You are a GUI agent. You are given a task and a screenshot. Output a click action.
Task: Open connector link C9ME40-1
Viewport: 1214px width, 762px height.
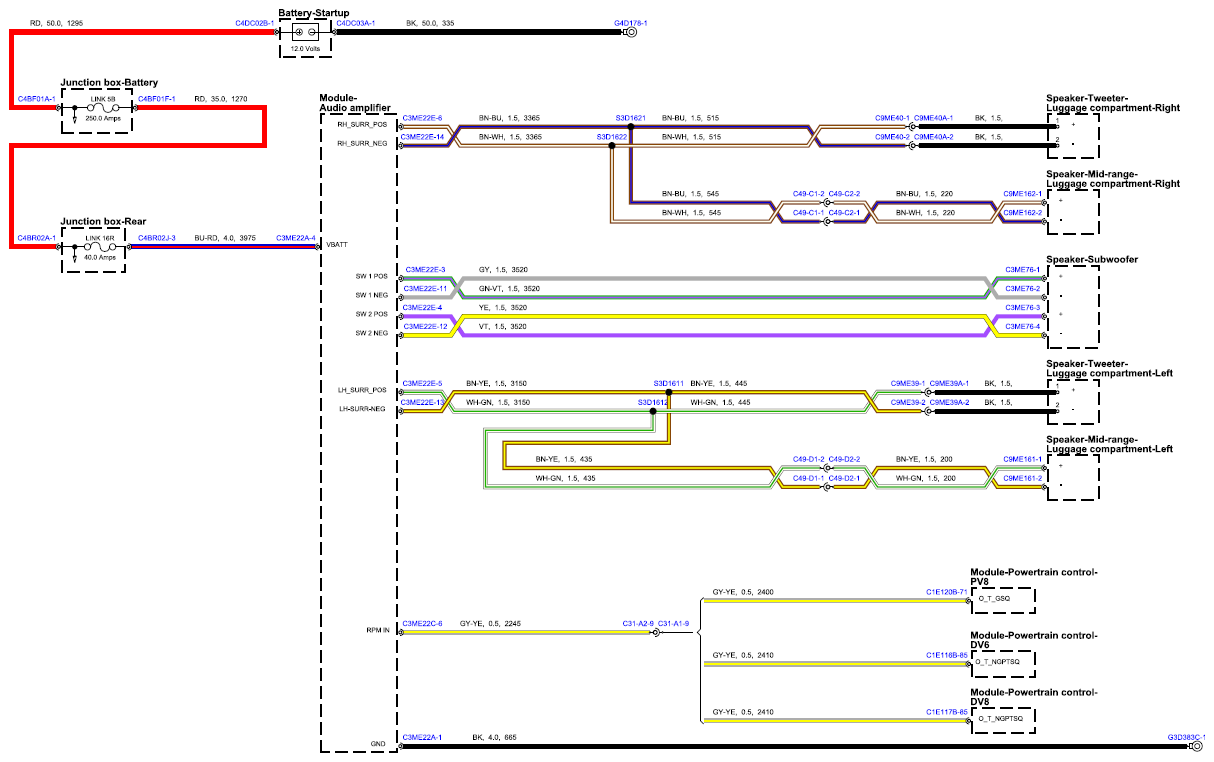[x=892, y=118]
